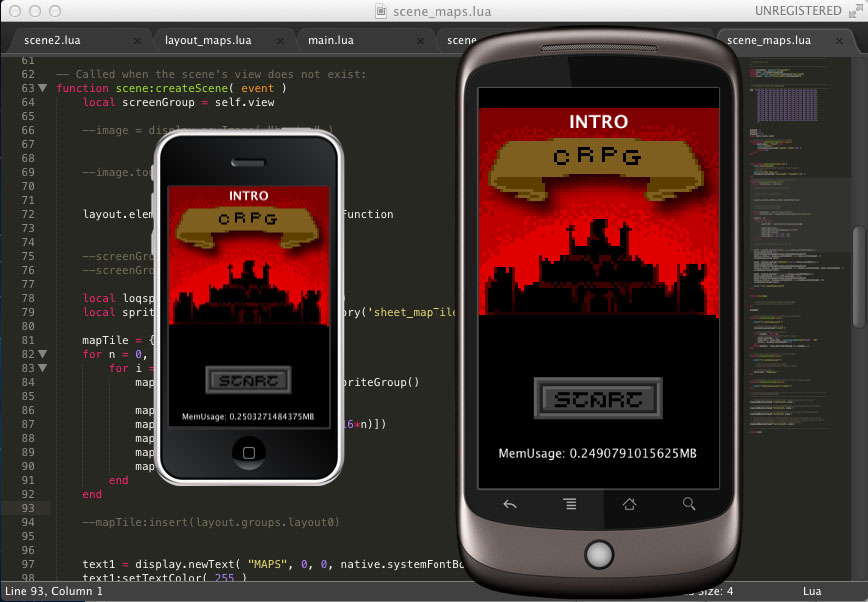The image size is (868, 602).
Task: Click MemUsage text on iPhone simulator
Action: click(x=248, y=416)
